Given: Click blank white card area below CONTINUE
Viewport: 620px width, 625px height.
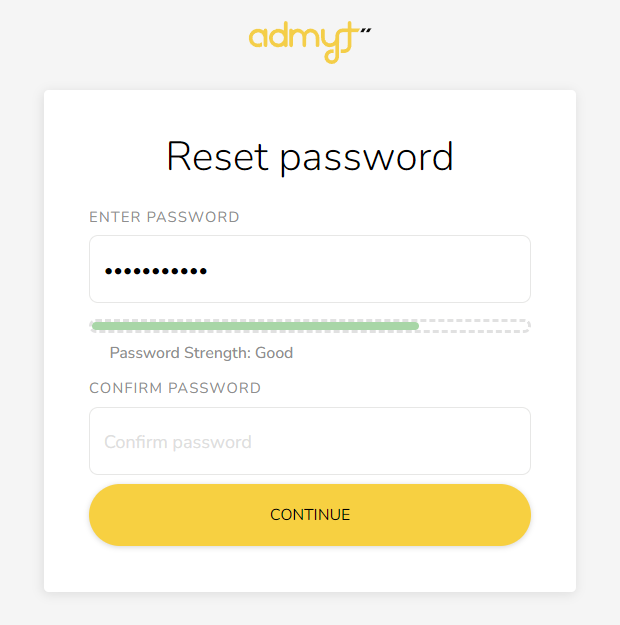Looking at the screenshot, I should [x=310, y=569].
